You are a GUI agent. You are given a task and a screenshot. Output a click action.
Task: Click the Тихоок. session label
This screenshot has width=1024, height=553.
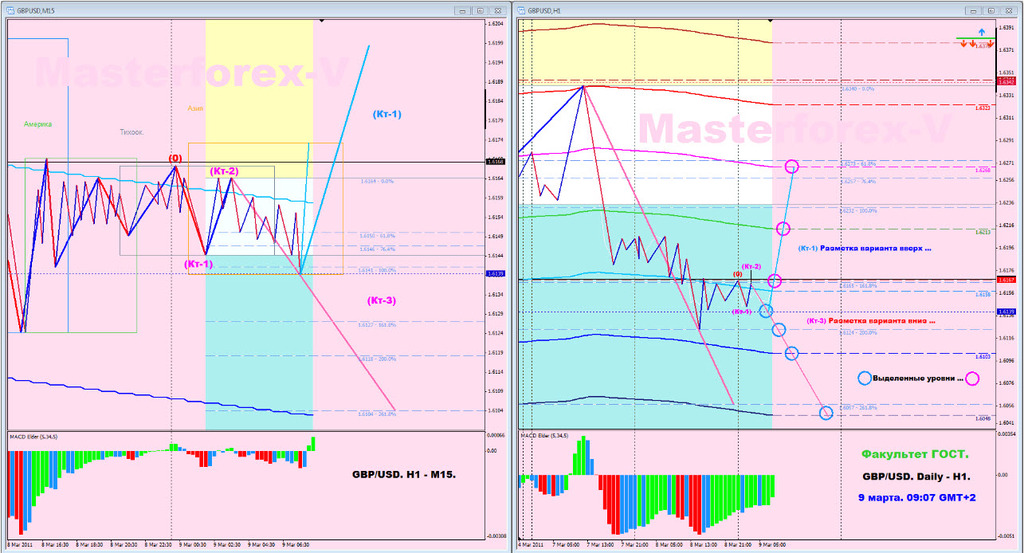tap(131, 133)
